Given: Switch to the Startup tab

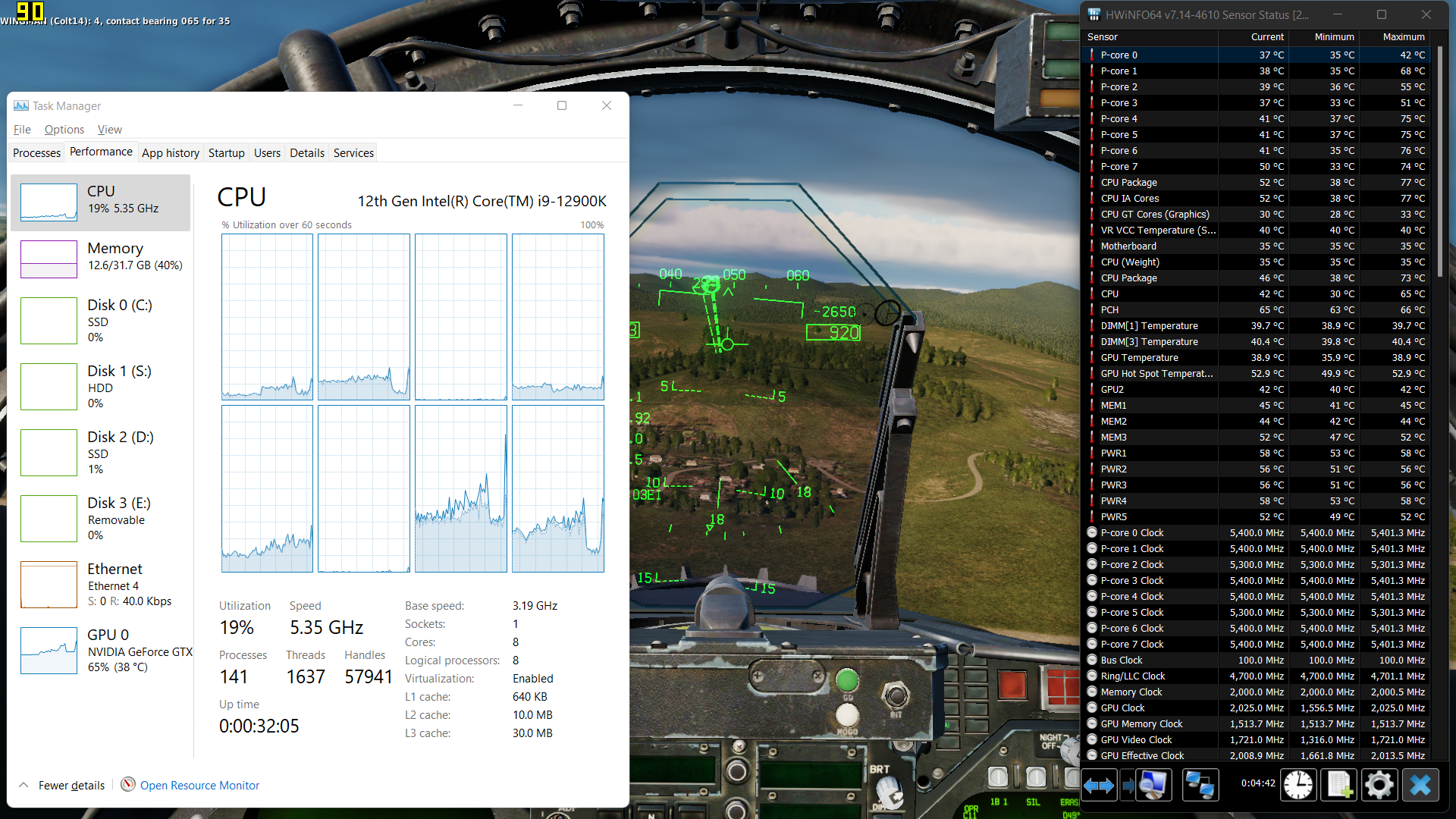Looking at the screenshot, I should 227,152.
